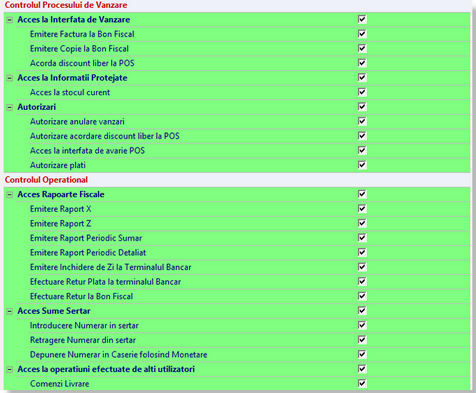
Task: Uncheck the Autorizari group checkbox
Action: (362, 107)
